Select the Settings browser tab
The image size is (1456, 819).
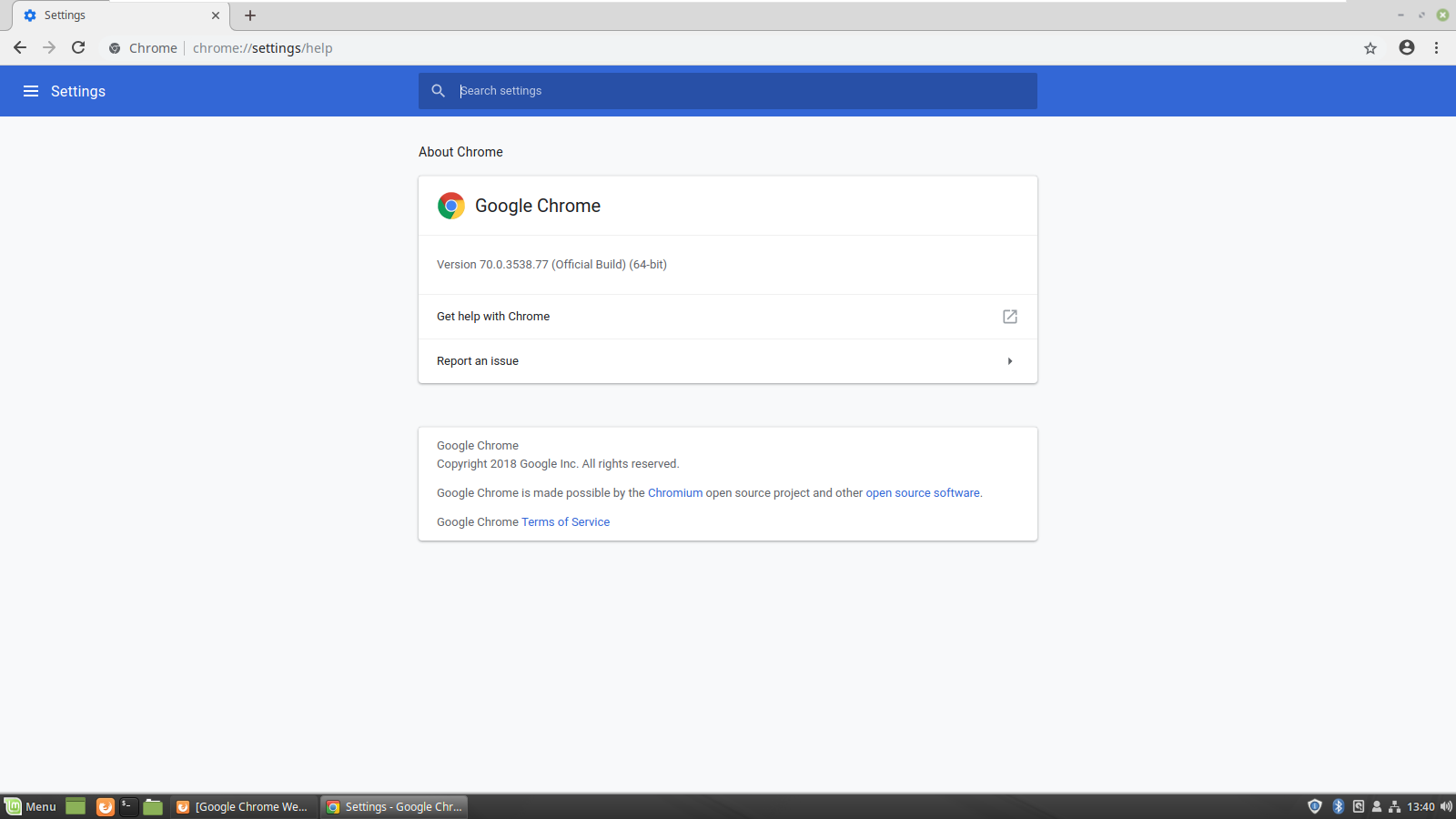pyautogui.click(x=121, y=15)
